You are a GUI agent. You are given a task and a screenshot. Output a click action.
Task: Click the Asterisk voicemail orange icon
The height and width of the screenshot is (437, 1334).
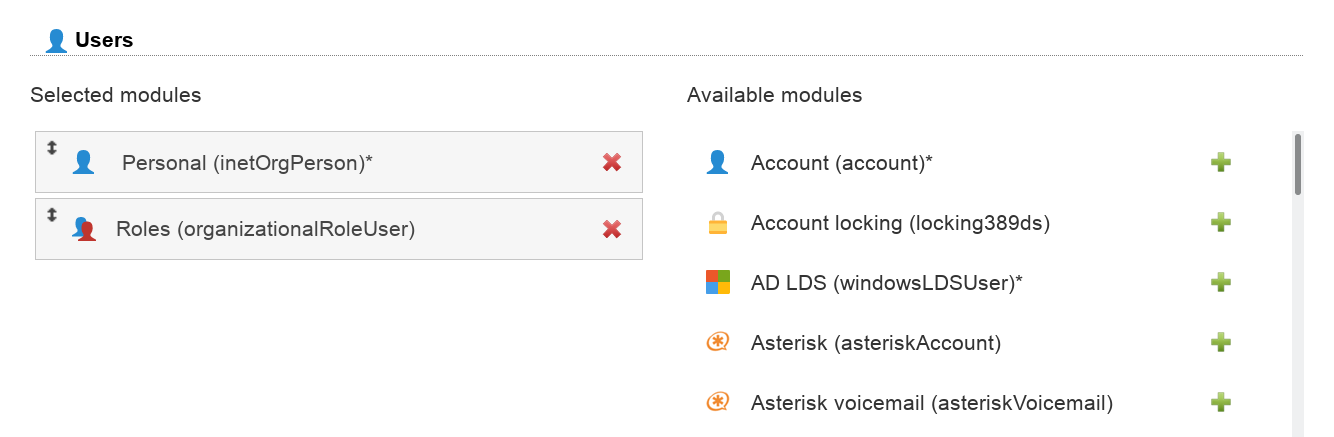[717, 402]
